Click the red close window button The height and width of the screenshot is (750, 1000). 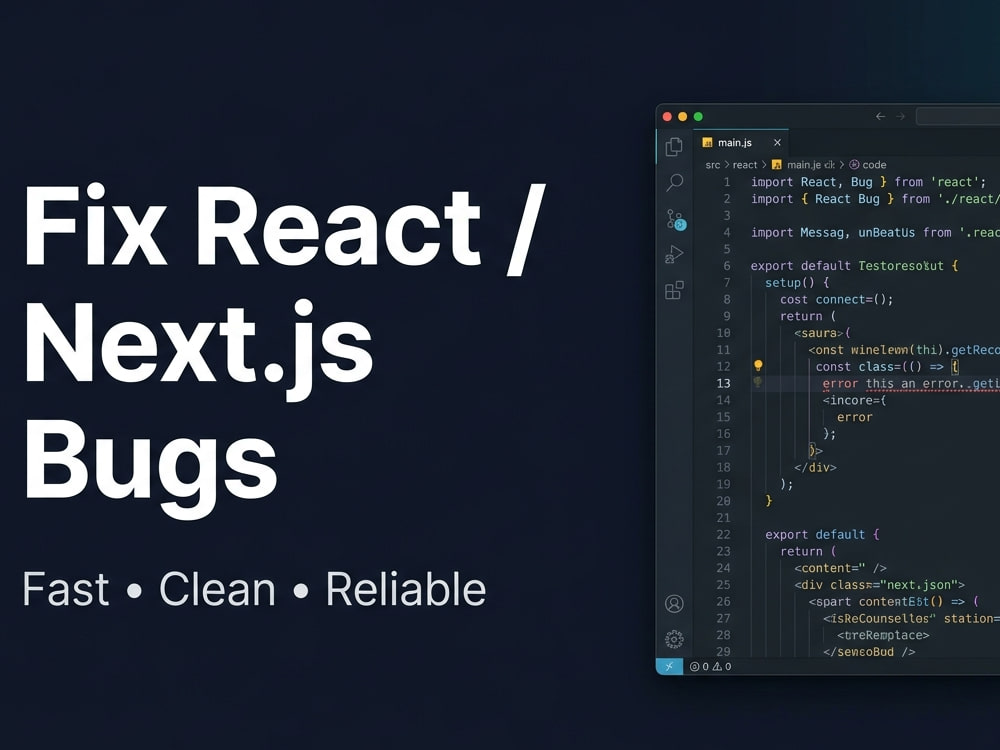[667, 116]
